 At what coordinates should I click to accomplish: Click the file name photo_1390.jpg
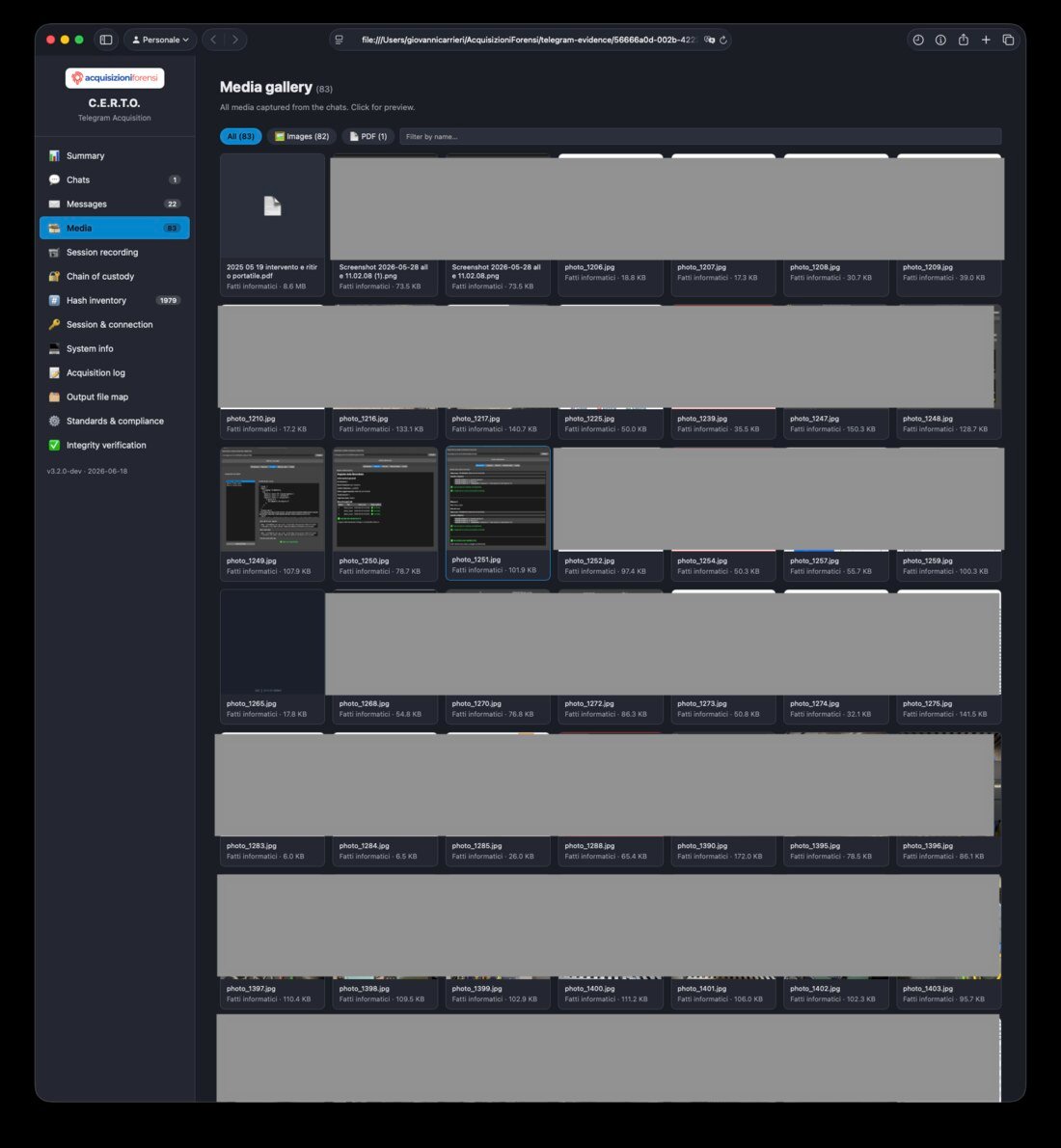click(x=702, y=846)
